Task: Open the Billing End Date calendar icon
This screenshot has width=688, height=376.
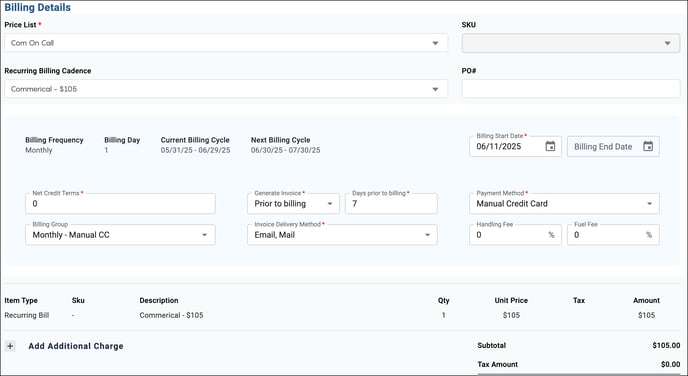Action: point(648,147)
